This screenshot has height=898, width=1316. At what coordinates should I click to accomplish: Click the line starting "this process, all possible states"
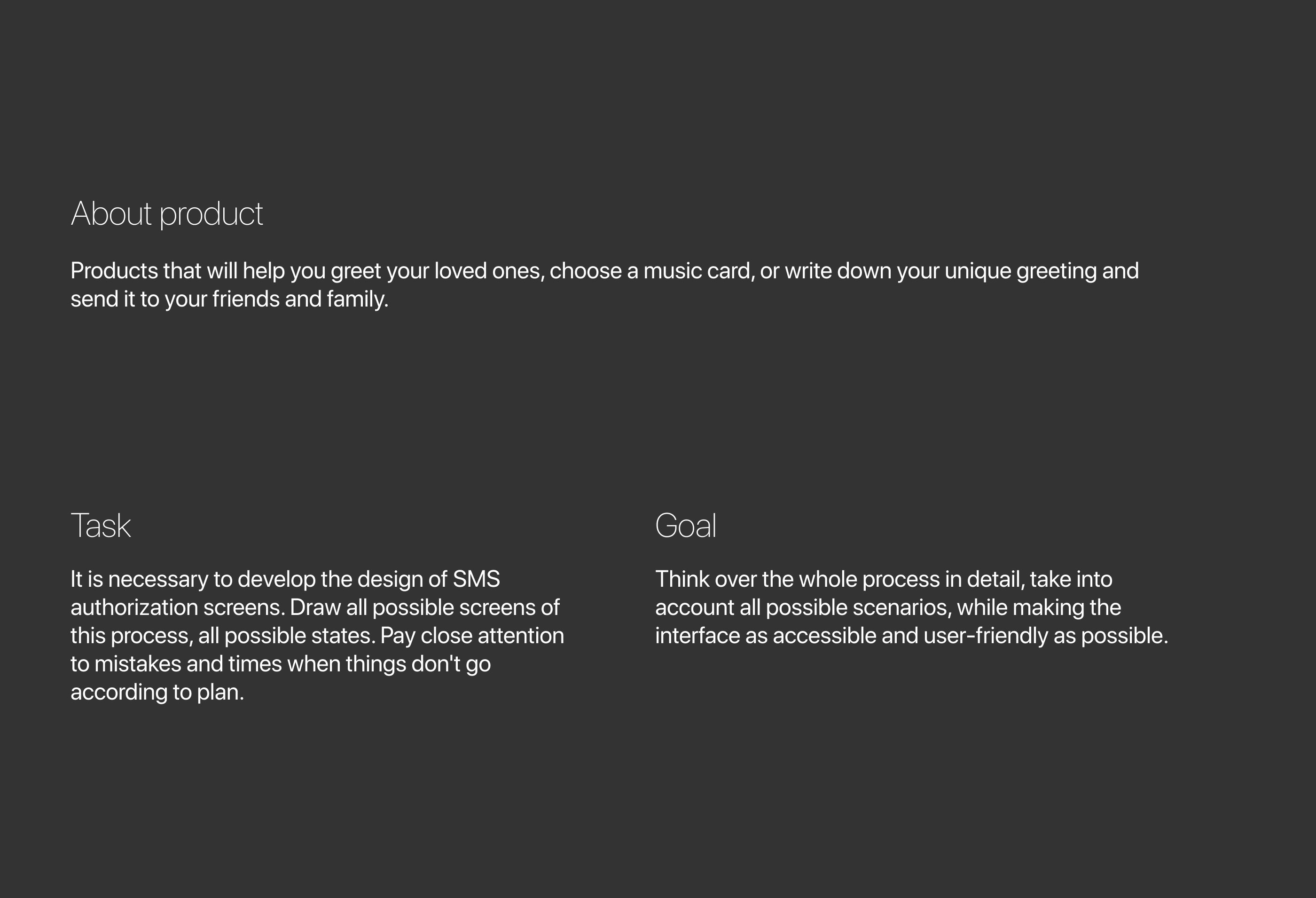pyautogui.click(x=317, y=636)
